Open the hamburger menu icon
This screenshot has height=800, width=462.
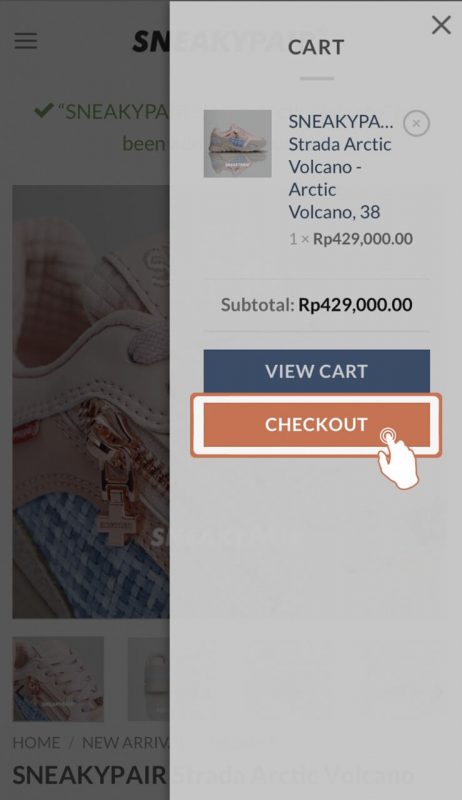coord(25,41)
